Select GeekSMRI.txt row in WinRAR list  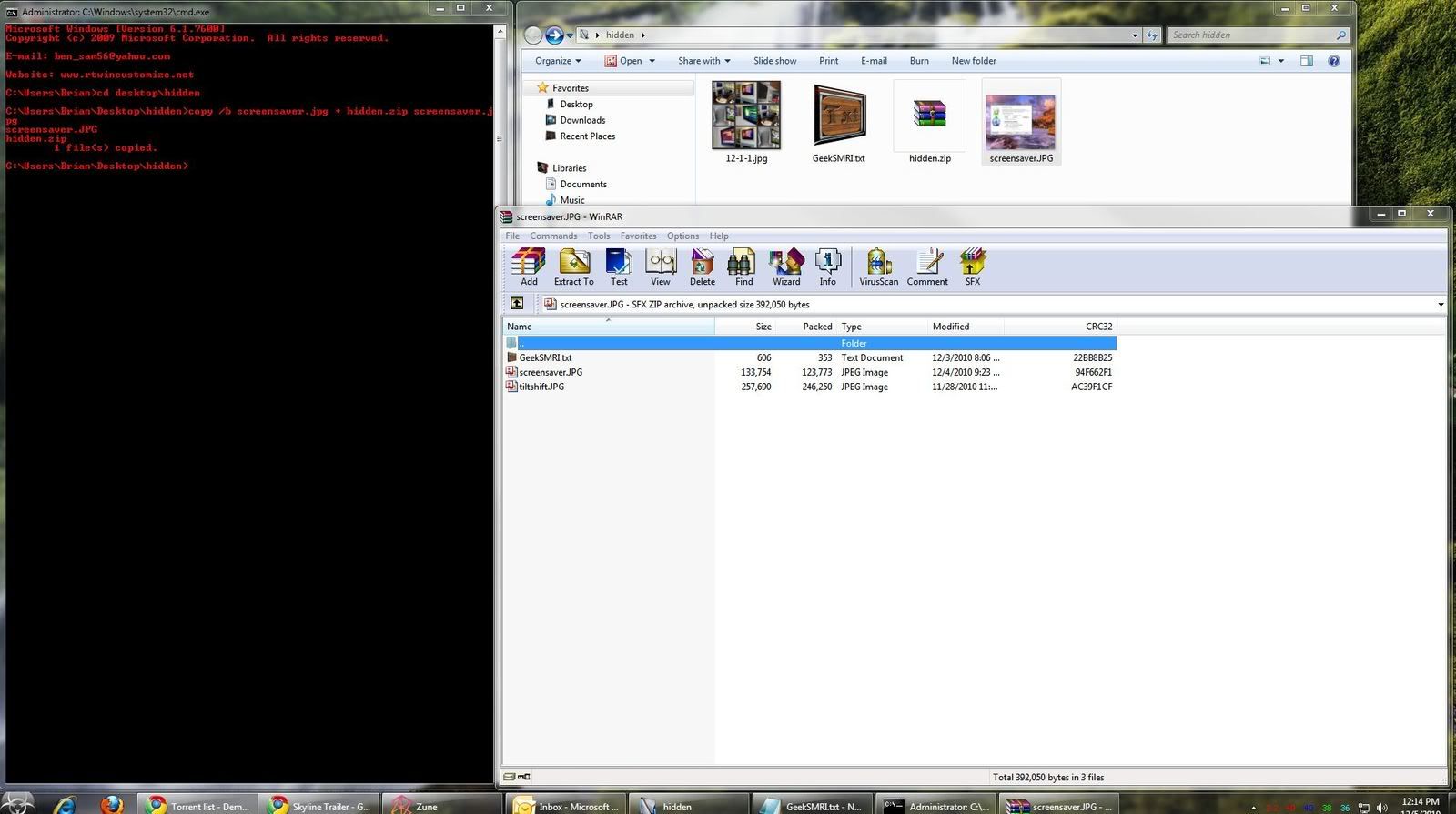[x=810, y=357]
